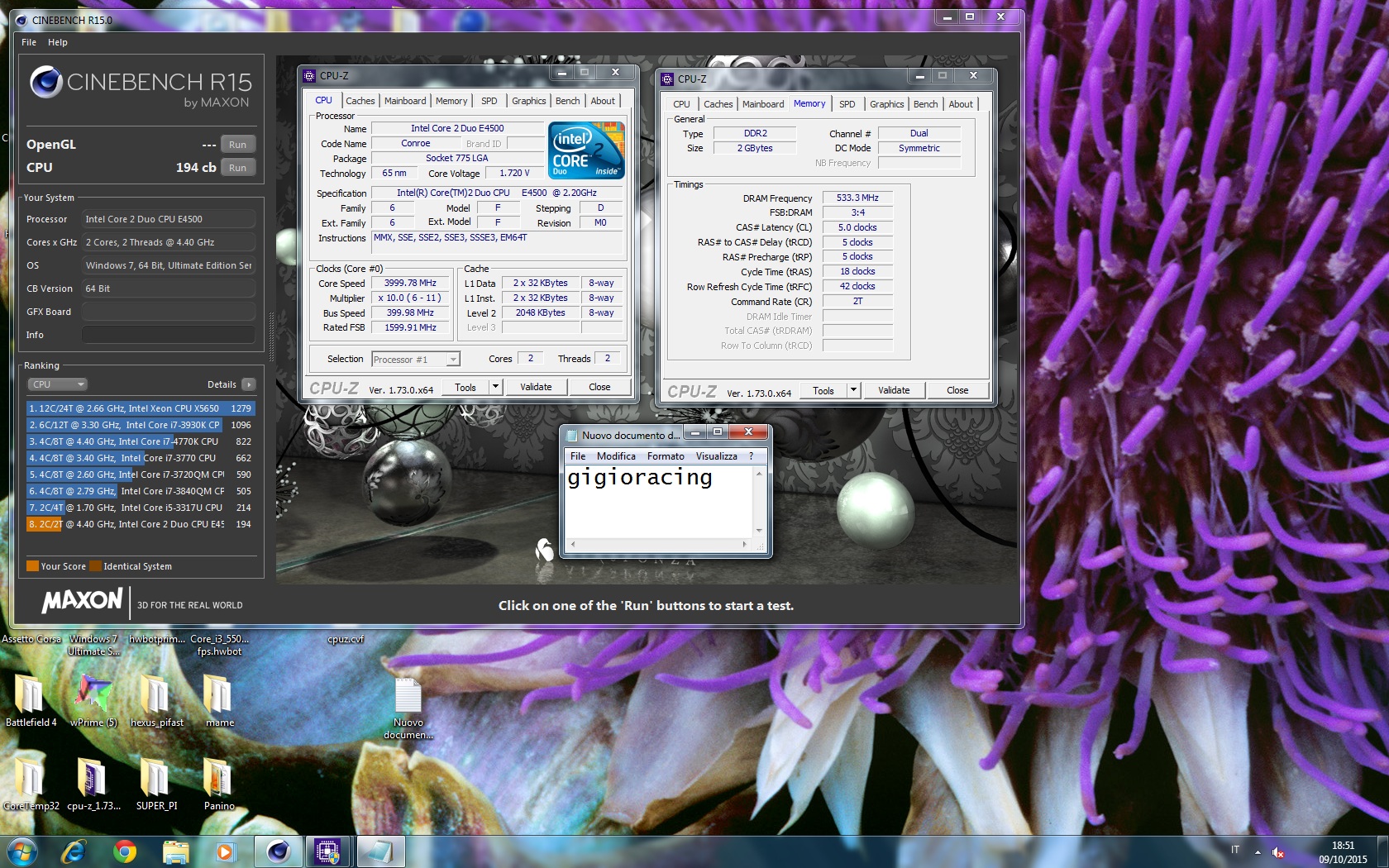Click the GFX Board field
This screenshot has width=1389, height=868.
click(168, 312)
